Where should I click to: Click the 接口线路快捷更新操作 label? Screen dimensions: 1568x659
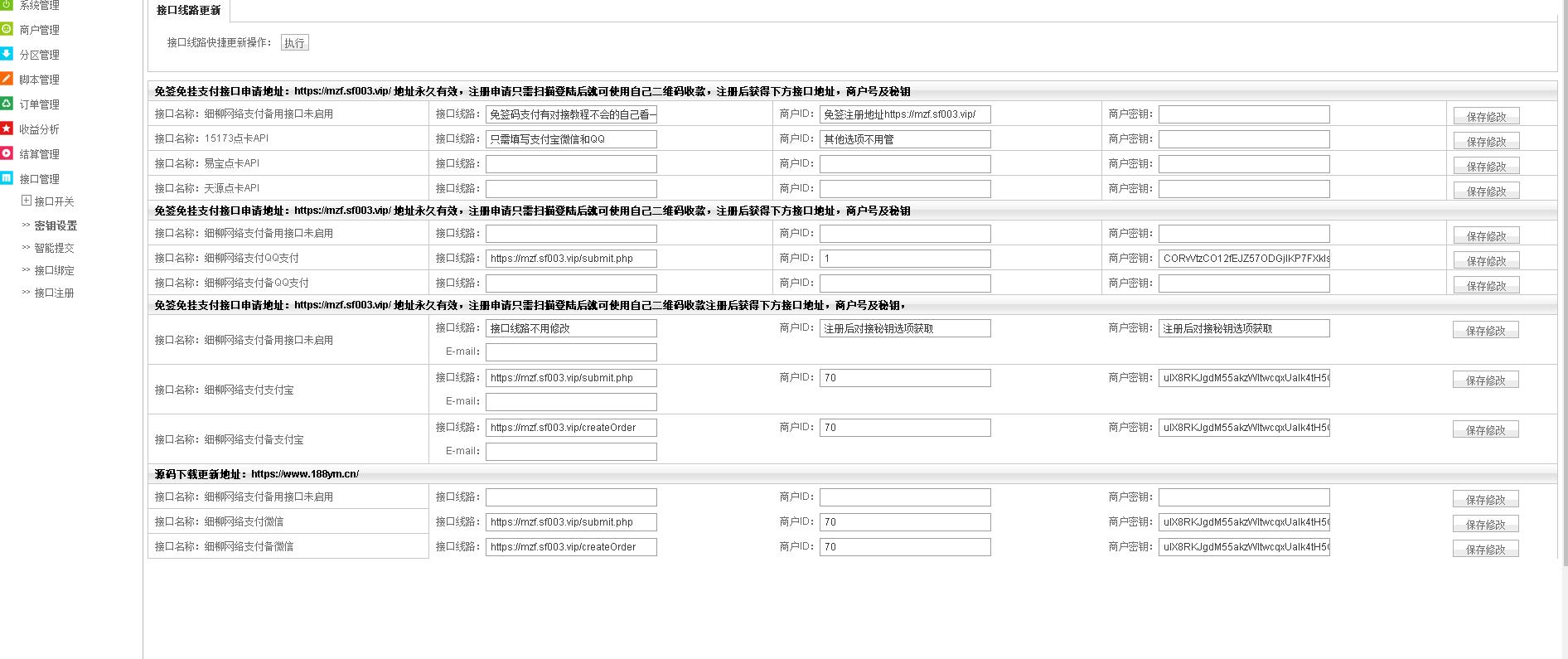219,42
